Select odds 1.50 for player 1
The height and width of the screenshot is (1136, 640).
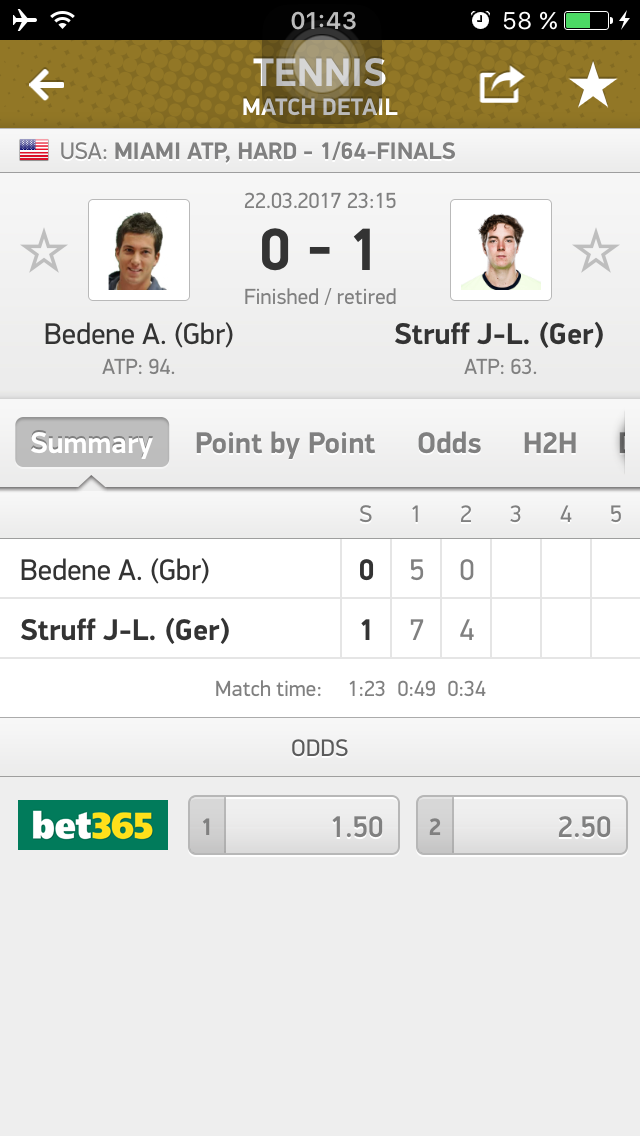[x=294, y=826]
